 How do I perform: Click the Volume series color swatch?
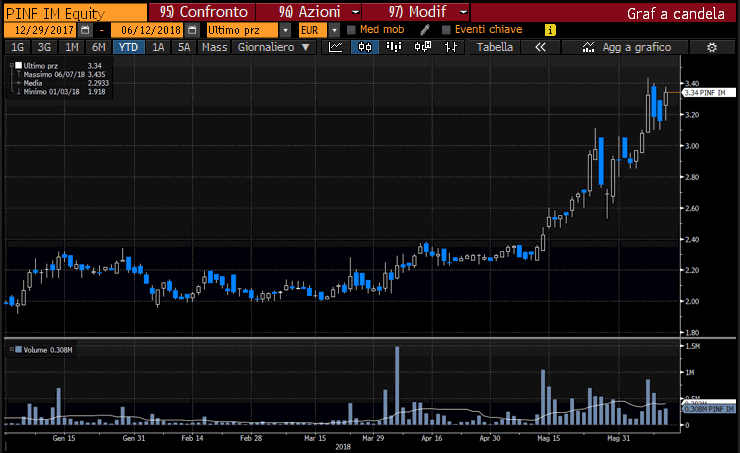click(18, 349)
